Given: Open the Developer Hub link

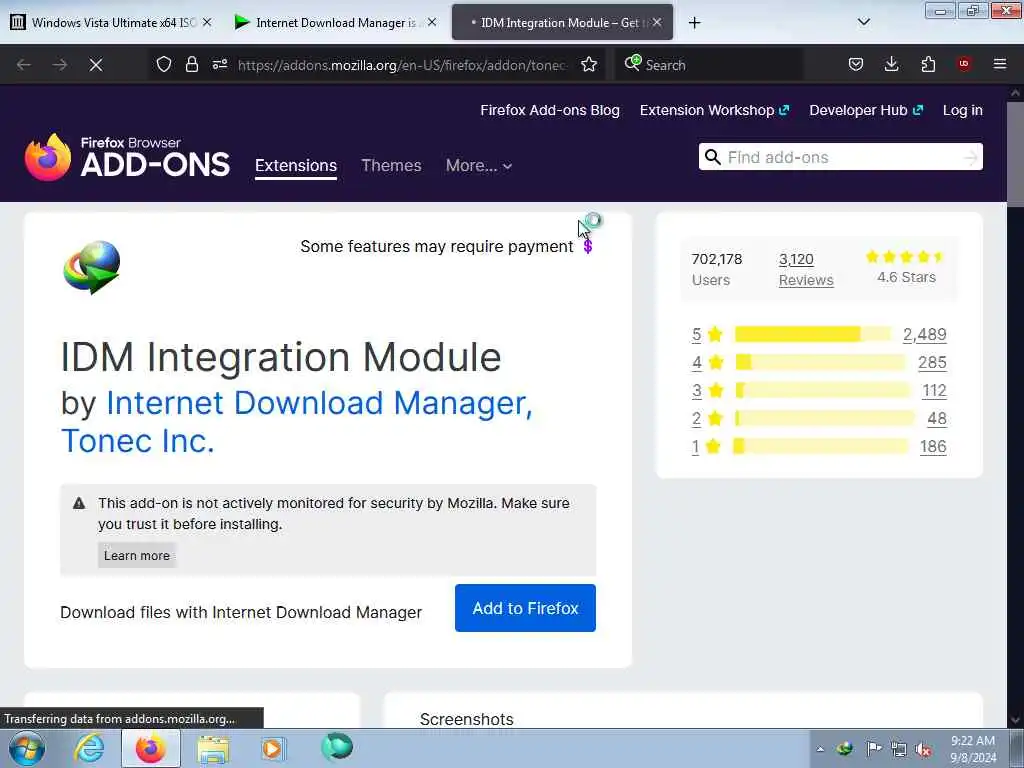Looking at the screenshot, I should (866, 110).
